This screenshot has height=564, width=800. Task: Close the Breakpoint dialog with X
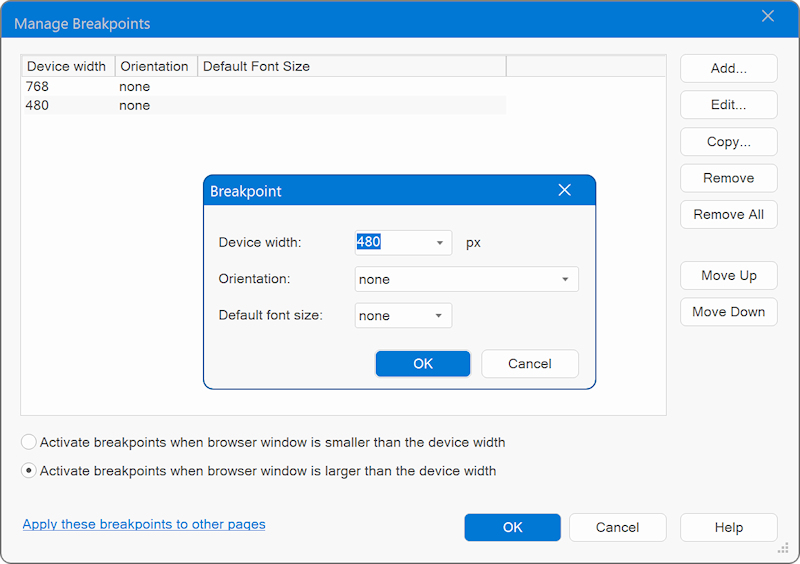(564, 190)
